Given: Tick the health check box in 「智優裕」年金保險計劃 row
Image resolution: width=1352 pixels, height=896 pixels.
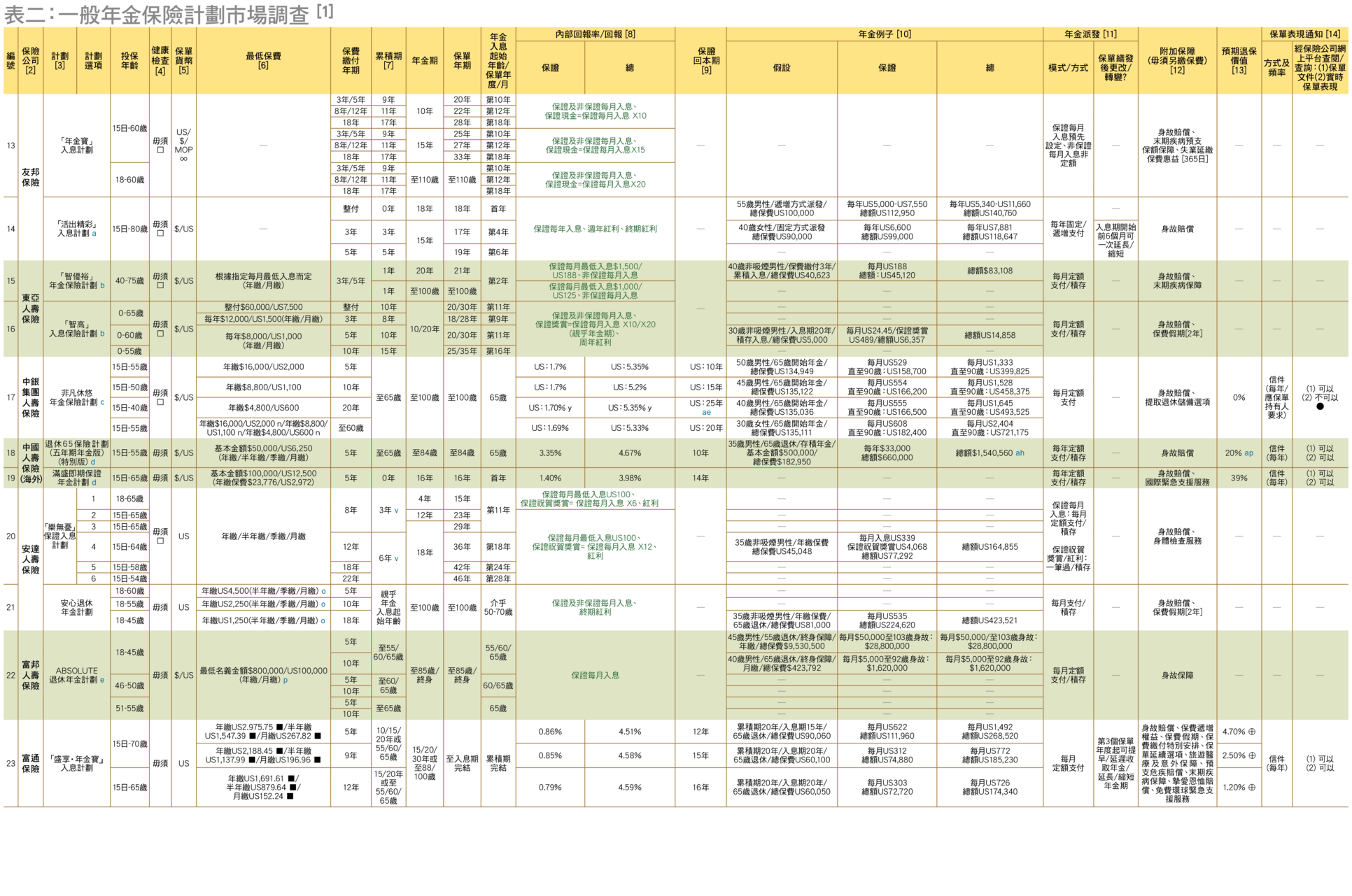Looking at the screenshot, I should pyautogui.click(x=160, y=285).
